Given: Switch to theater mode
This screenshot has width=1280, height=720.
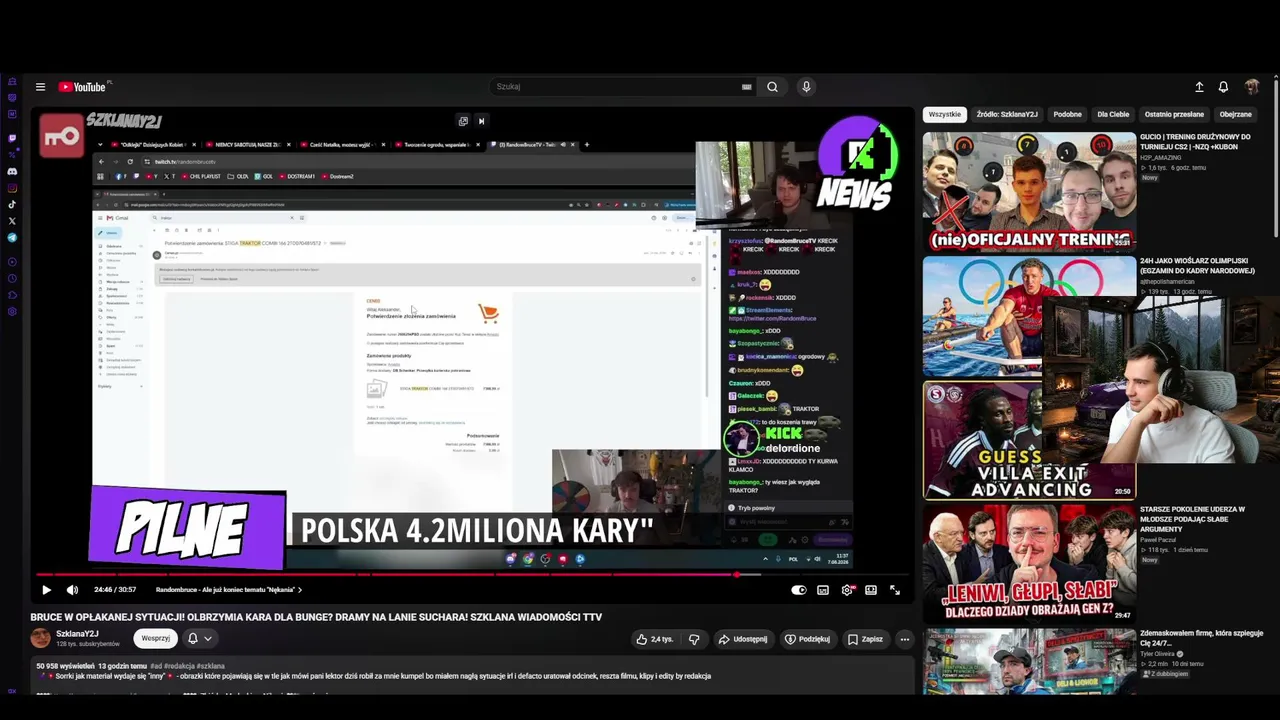Looking at the screenshot, I should coord(871,590).
